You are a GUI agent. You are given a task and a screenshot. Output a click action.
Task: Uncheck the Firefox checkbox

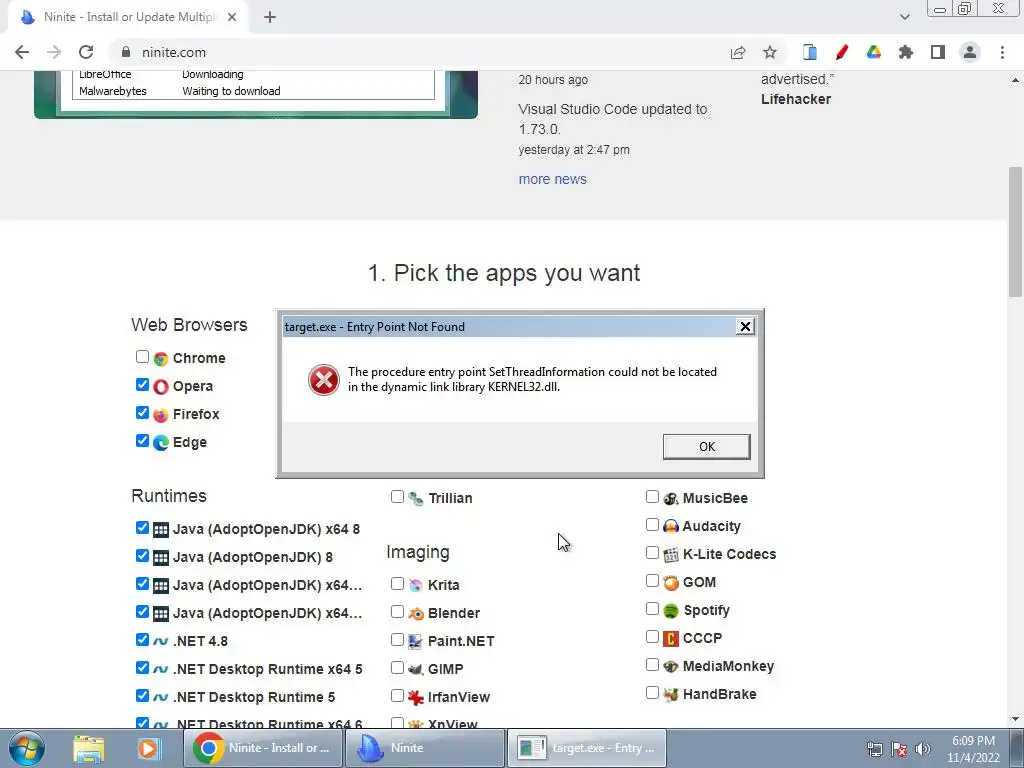point(142,413)
